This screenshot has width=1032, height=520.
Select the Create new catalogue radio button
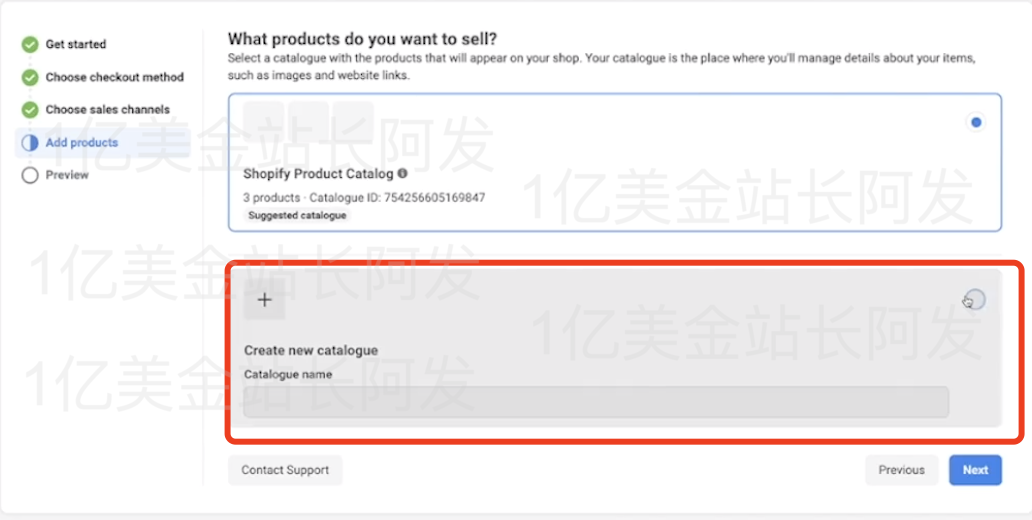975,299
